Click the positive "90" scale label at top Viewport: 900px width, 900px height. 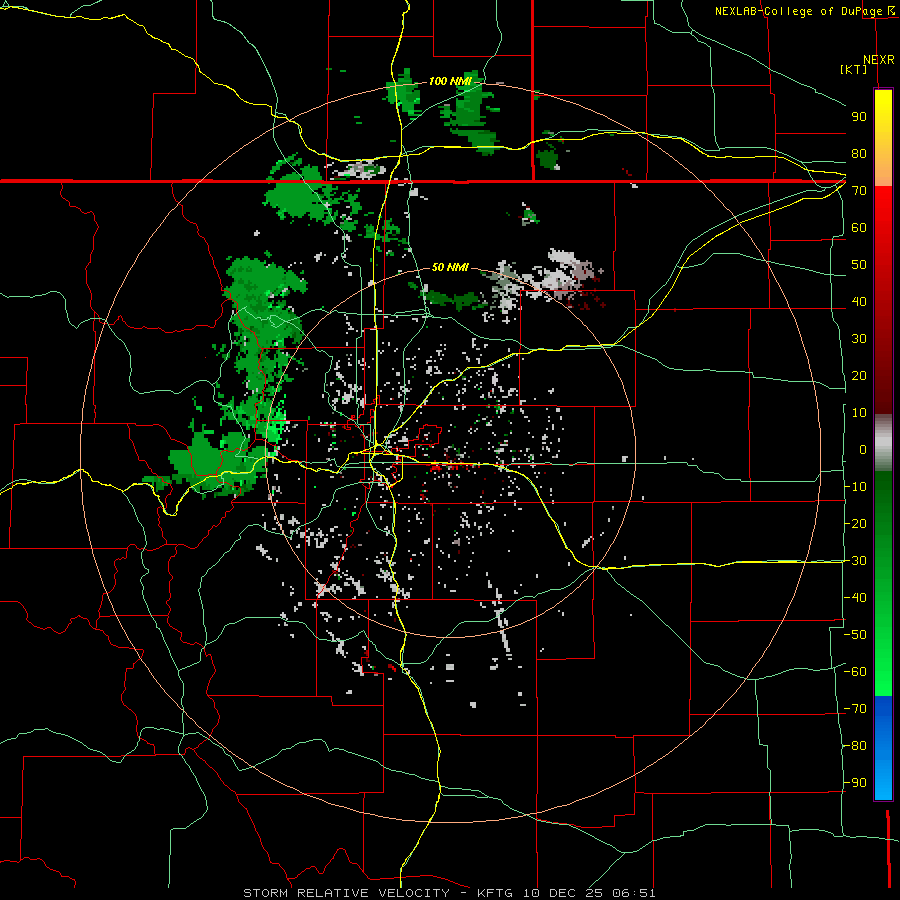tap(859, 117)
